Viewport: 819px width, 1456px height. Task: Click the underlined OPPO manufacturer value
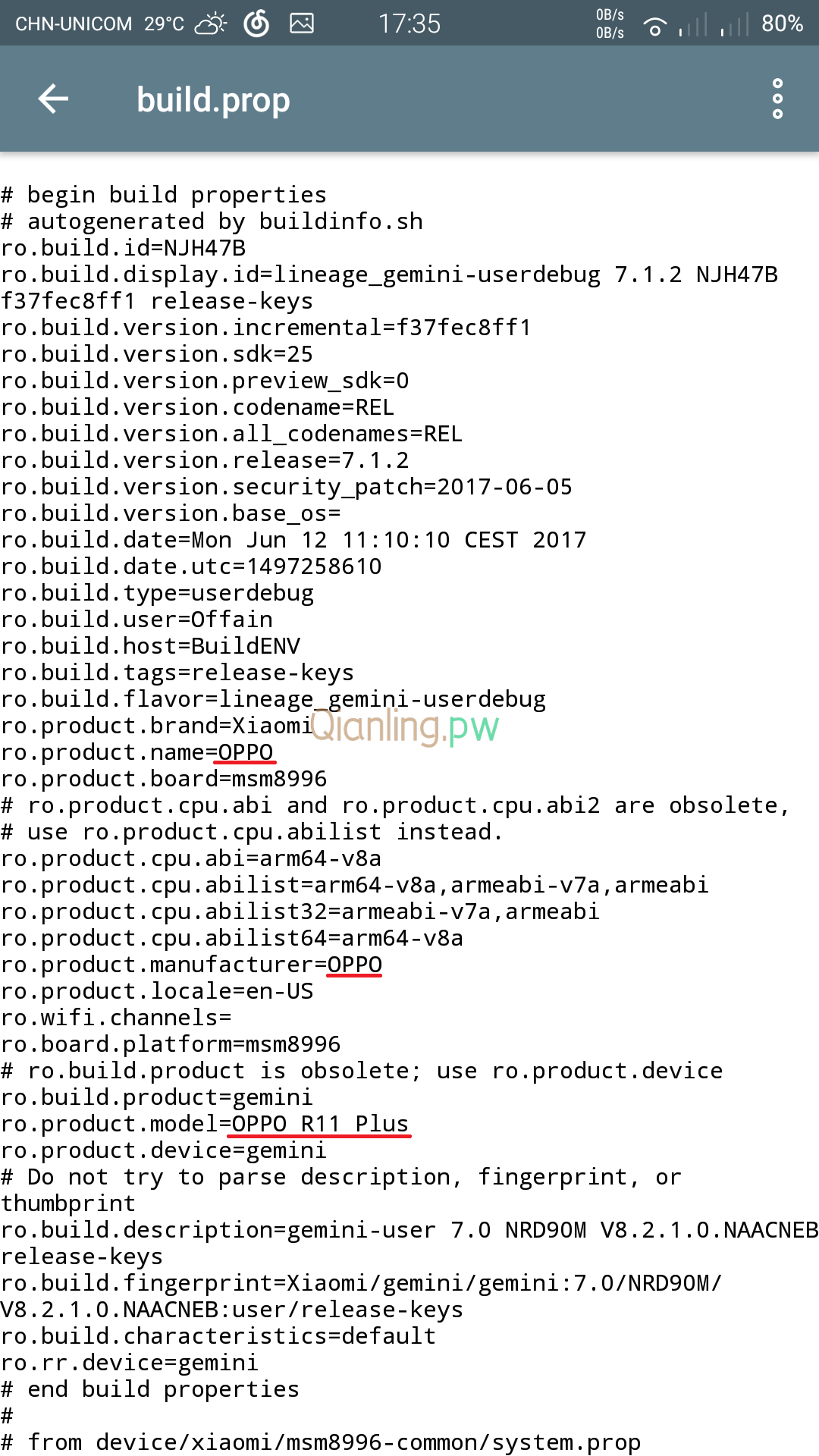(355, 965)
